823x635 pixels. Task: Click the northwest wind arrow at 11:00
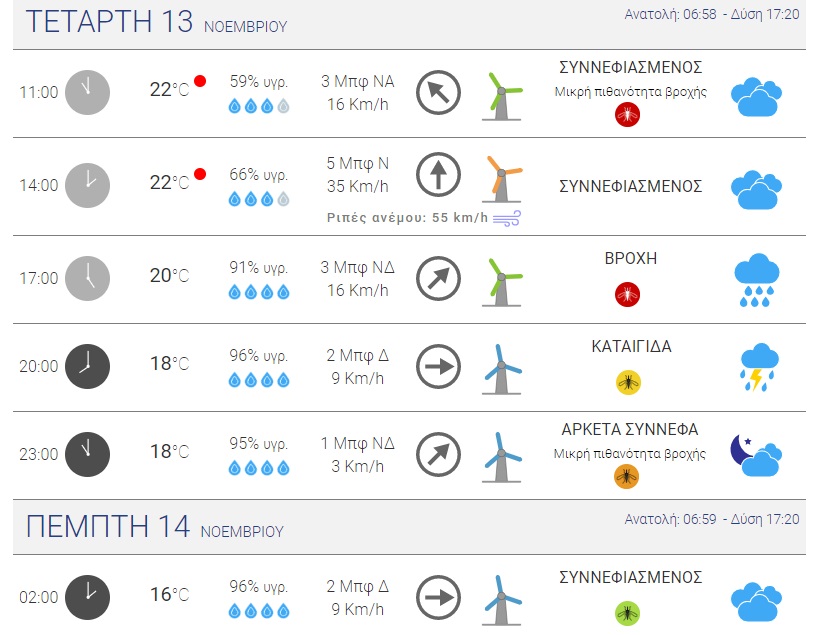pyautogui.click(x=437, y=92)
